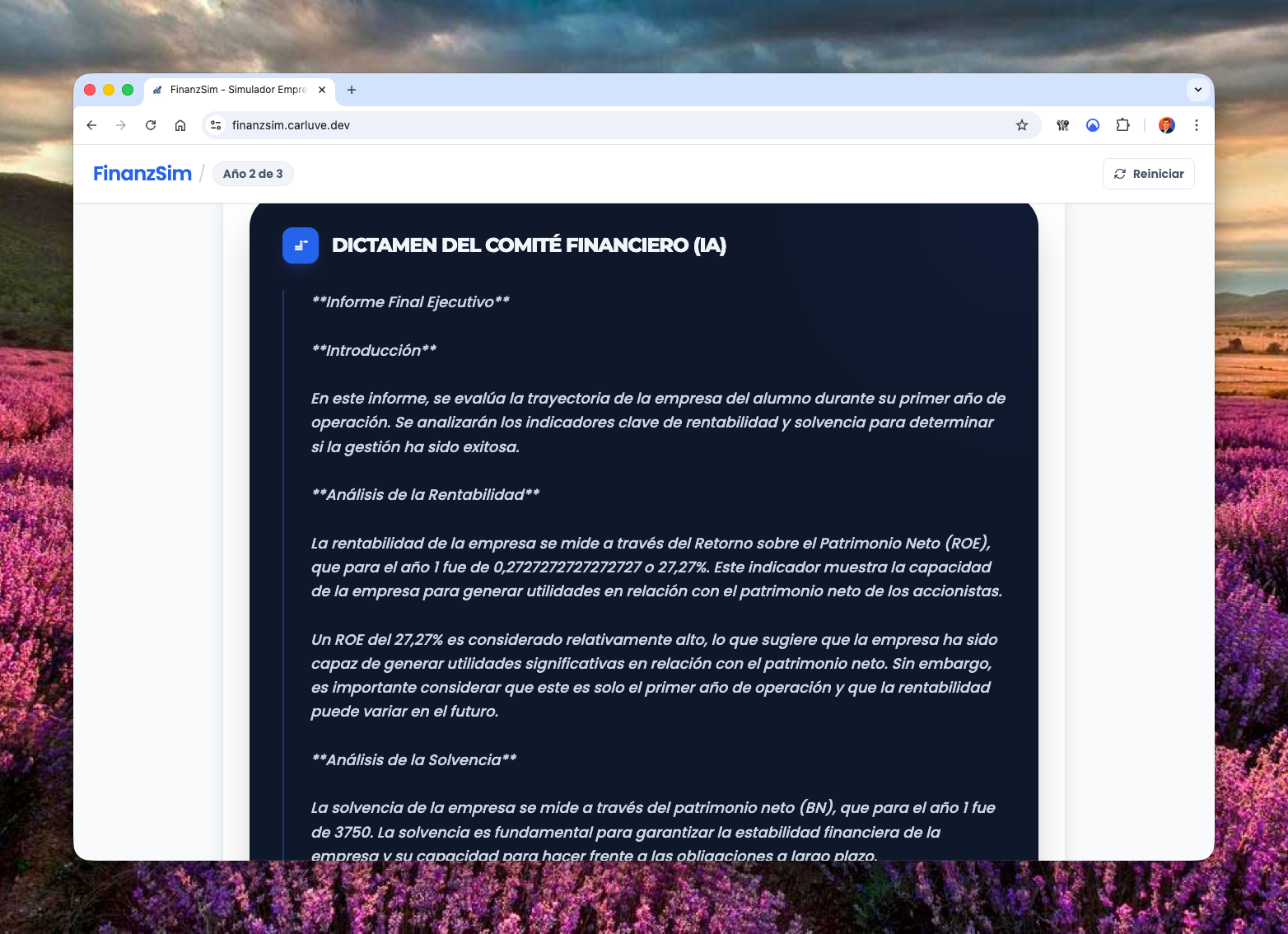Bookmark this page with the star icon

pyautogui.click(x=1022, y=125)
